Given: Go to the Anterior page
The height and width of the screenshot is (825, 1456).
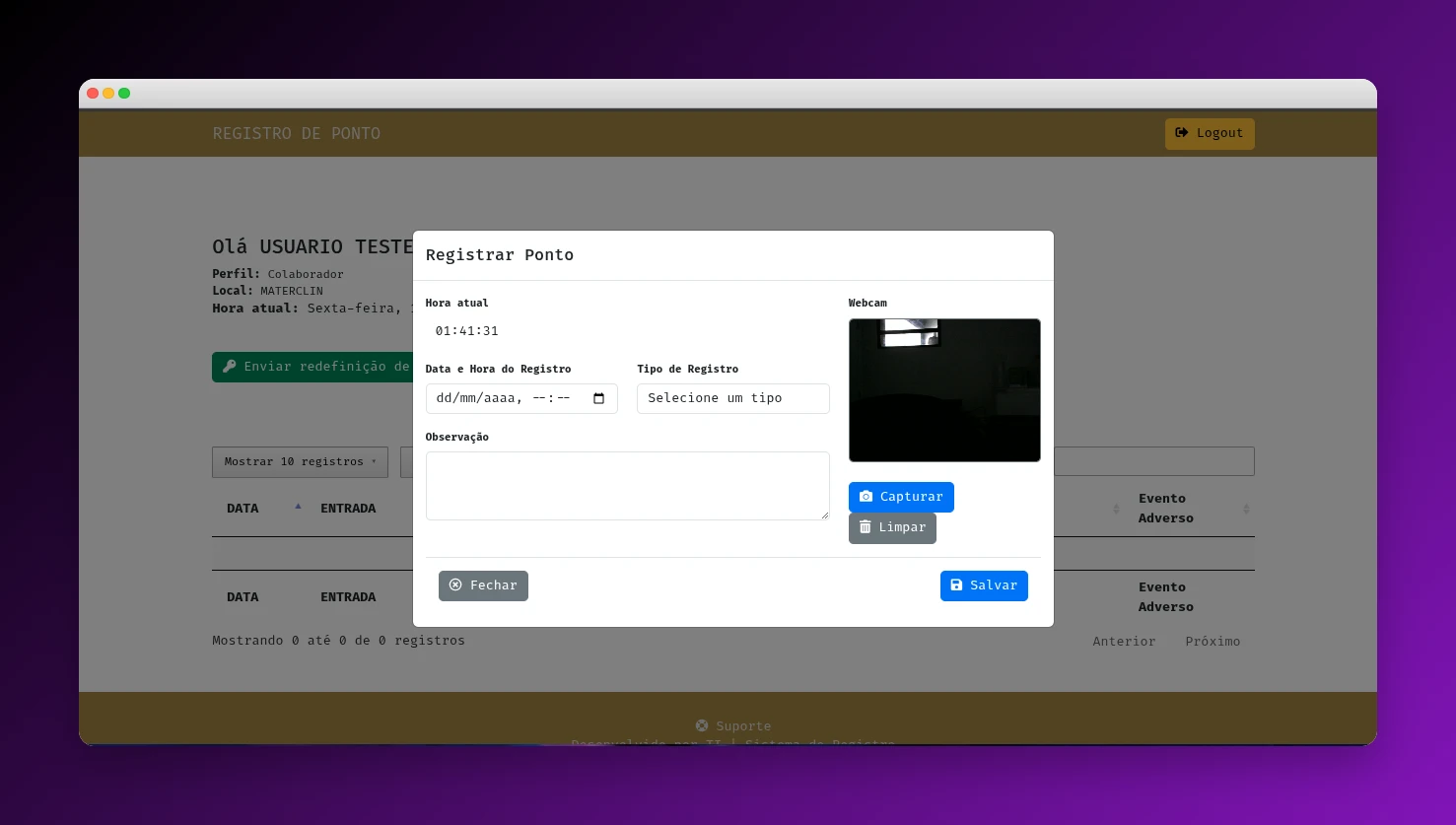Looking at the screenshot, I should 1124,642.
